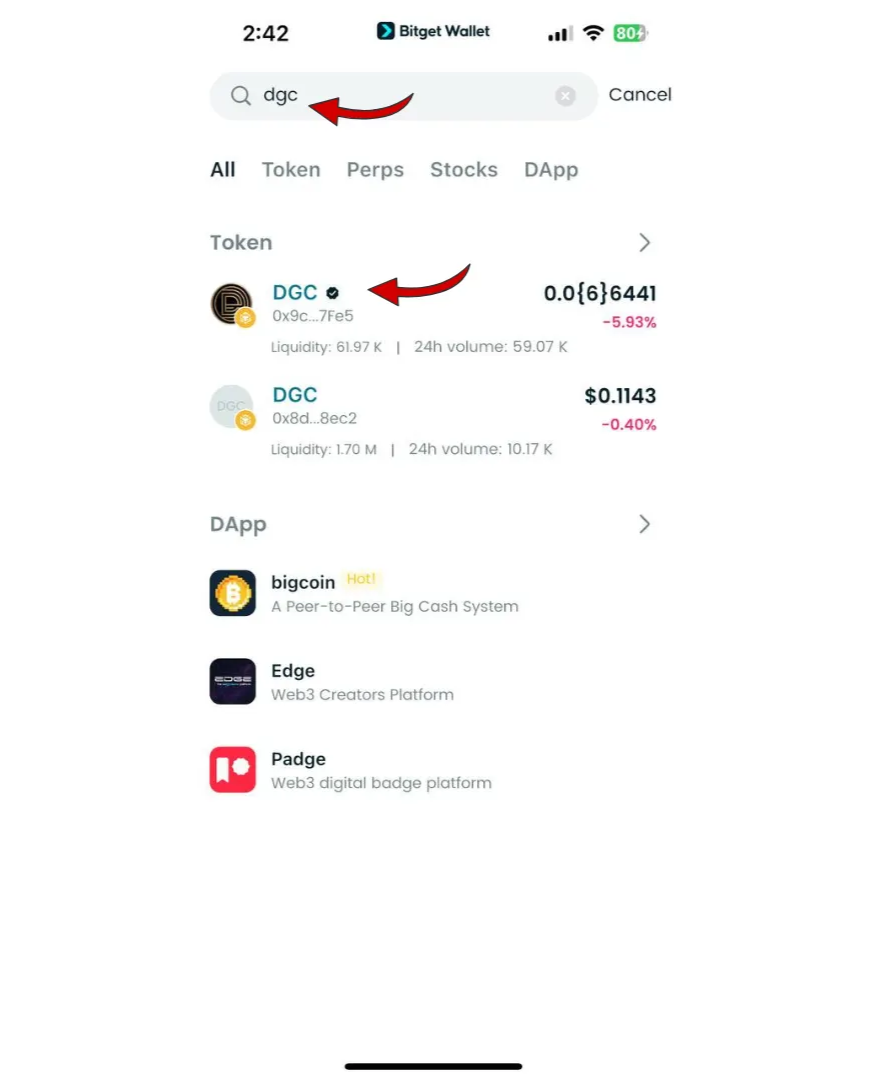Viewport: 892px width, 1080px height.
Task: Tap the magnifying glass search icon
Action: (240, 96)
